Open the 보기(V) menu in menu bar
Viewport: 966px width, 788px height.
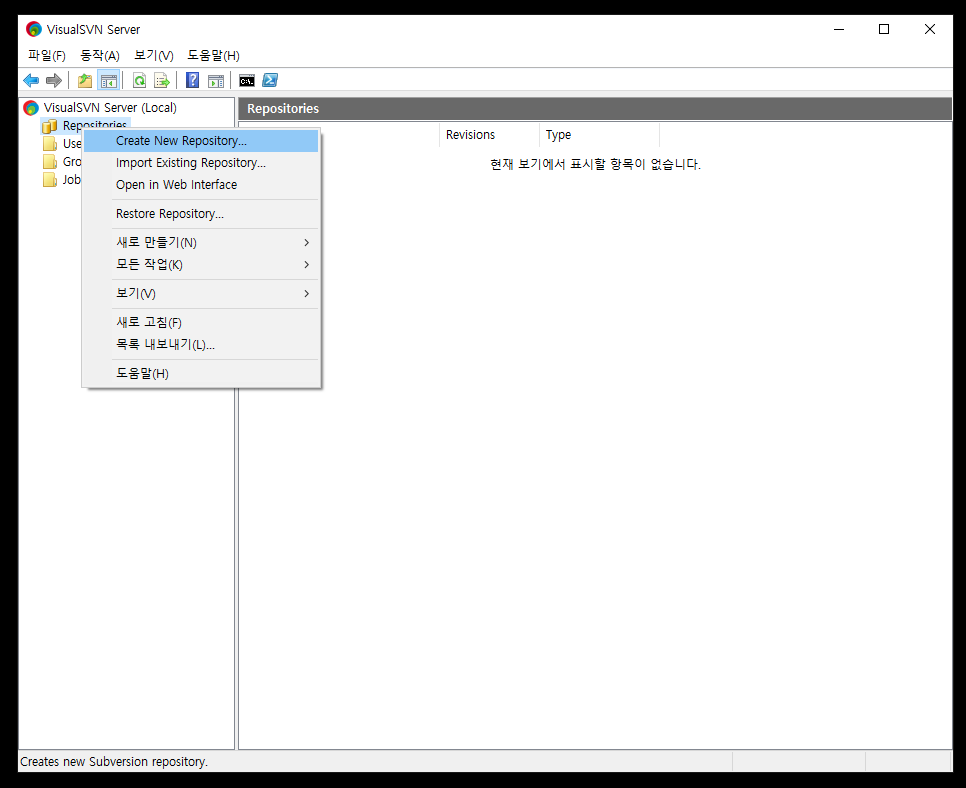tap(154, 55)
